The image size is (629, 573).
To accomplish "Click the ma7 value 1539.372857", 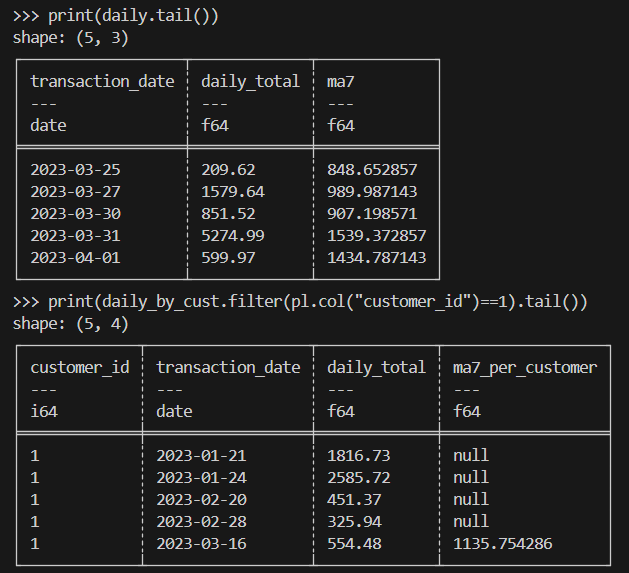I will (377, 235).
